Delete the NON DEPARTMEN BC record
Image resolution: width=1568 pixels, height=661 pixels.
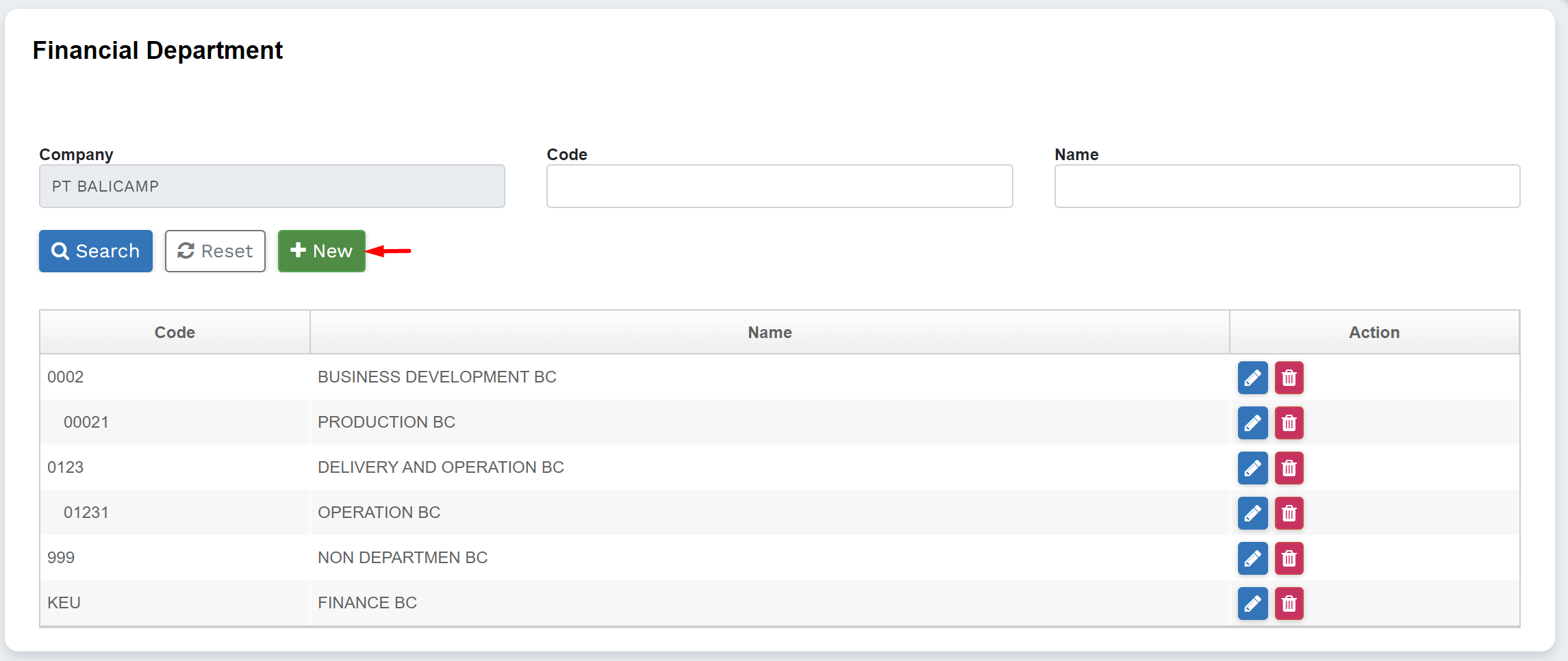pos(1289,558)
